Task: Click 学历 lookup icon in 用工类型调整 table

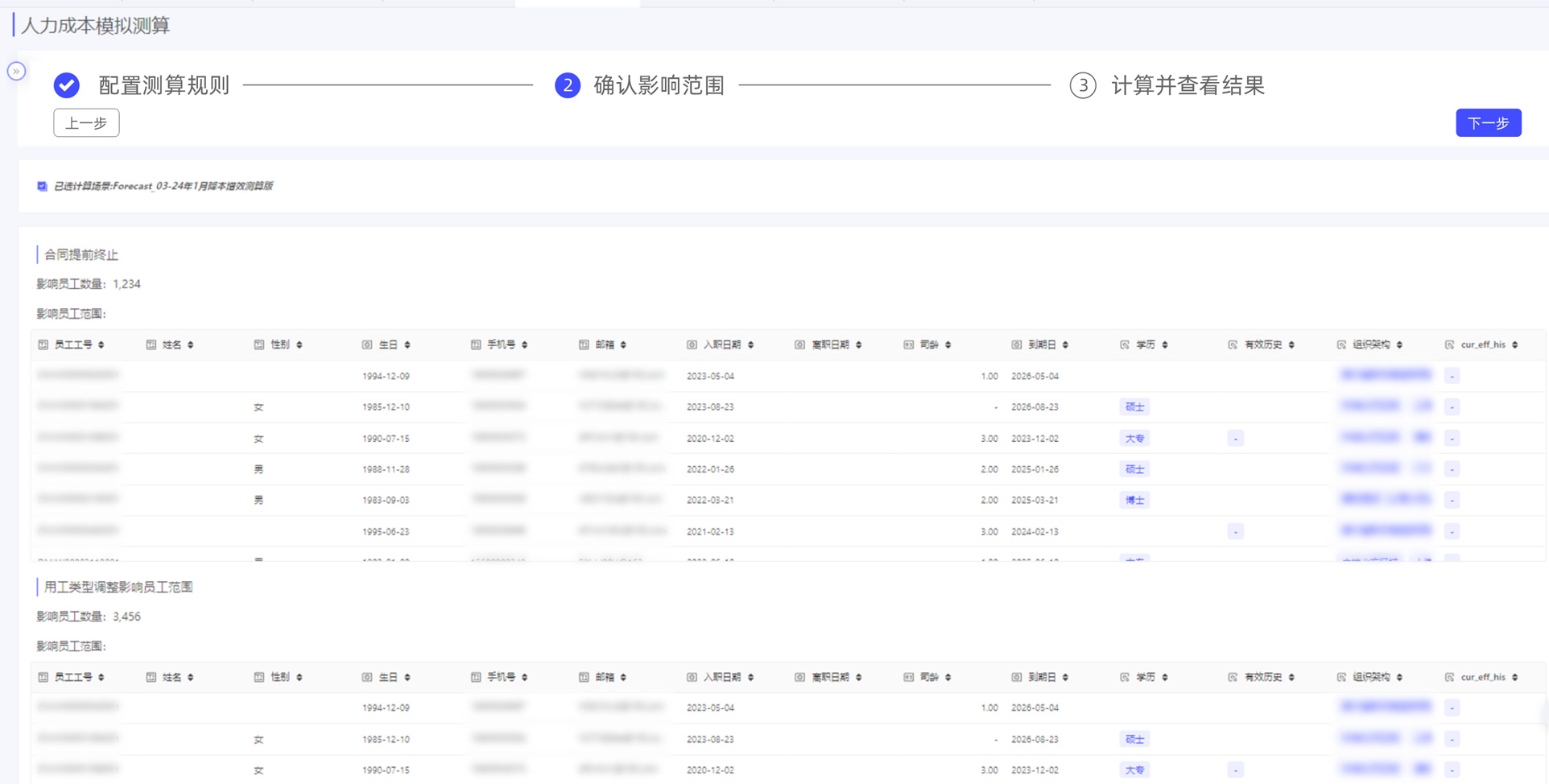Action: point(1125,677)
